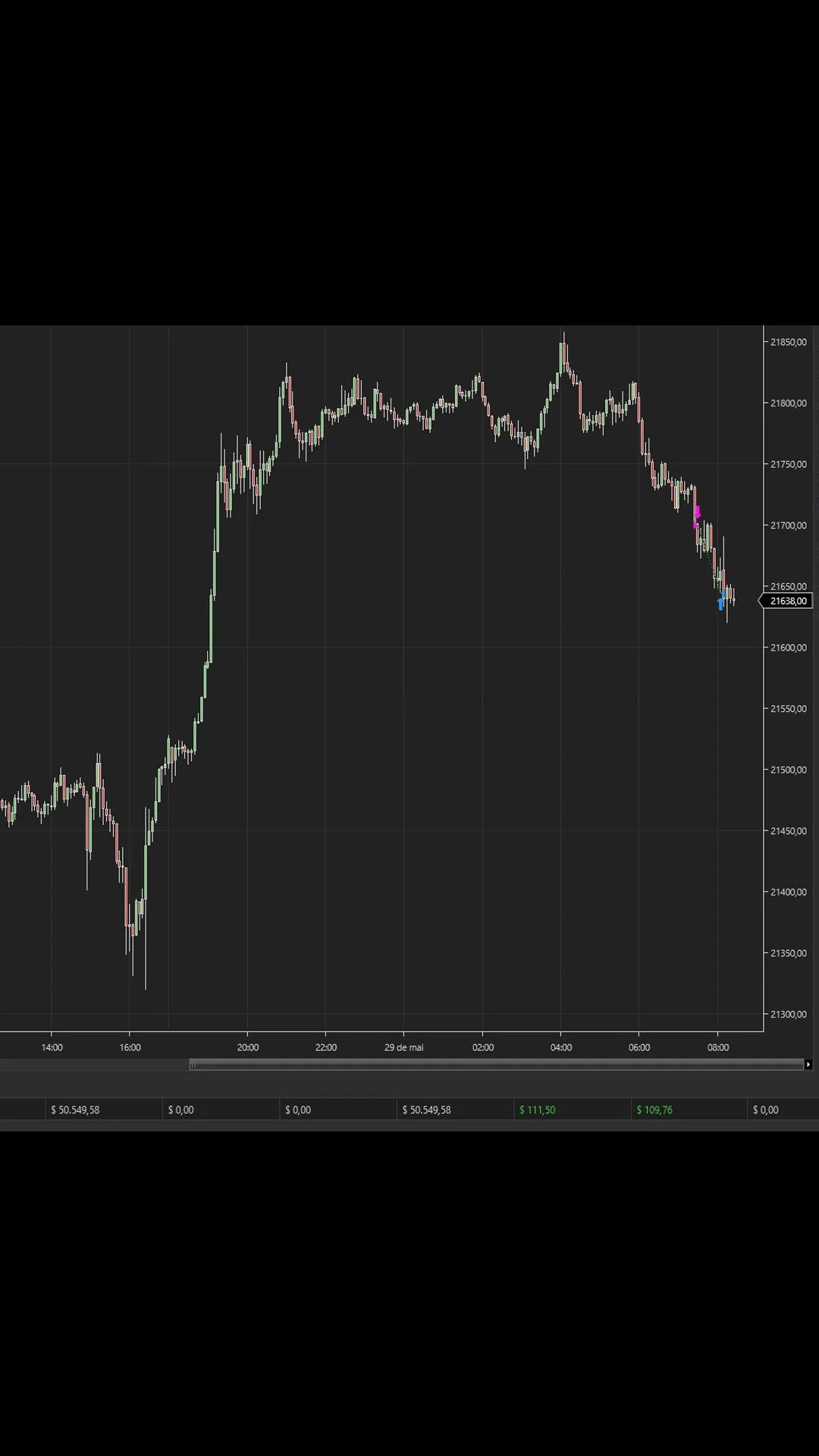Select the first $ 50.549,58 balance cell
The image size is (819, 1456).
tap(75, 1109)
